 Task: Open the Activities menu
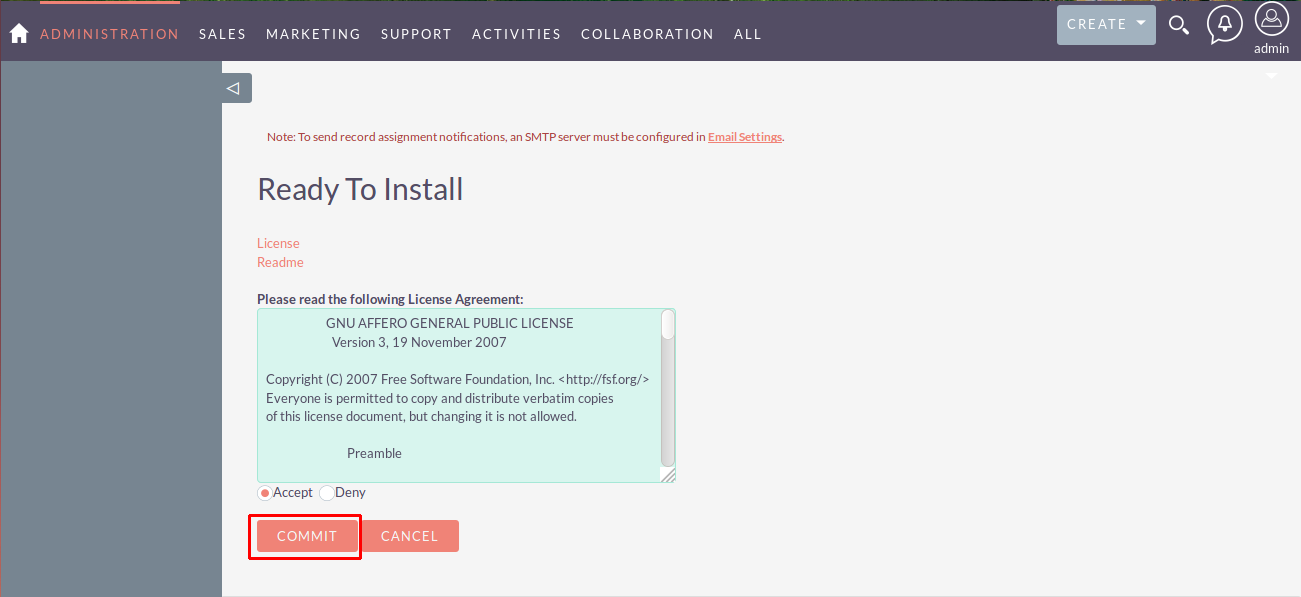[x=516, y=34]
